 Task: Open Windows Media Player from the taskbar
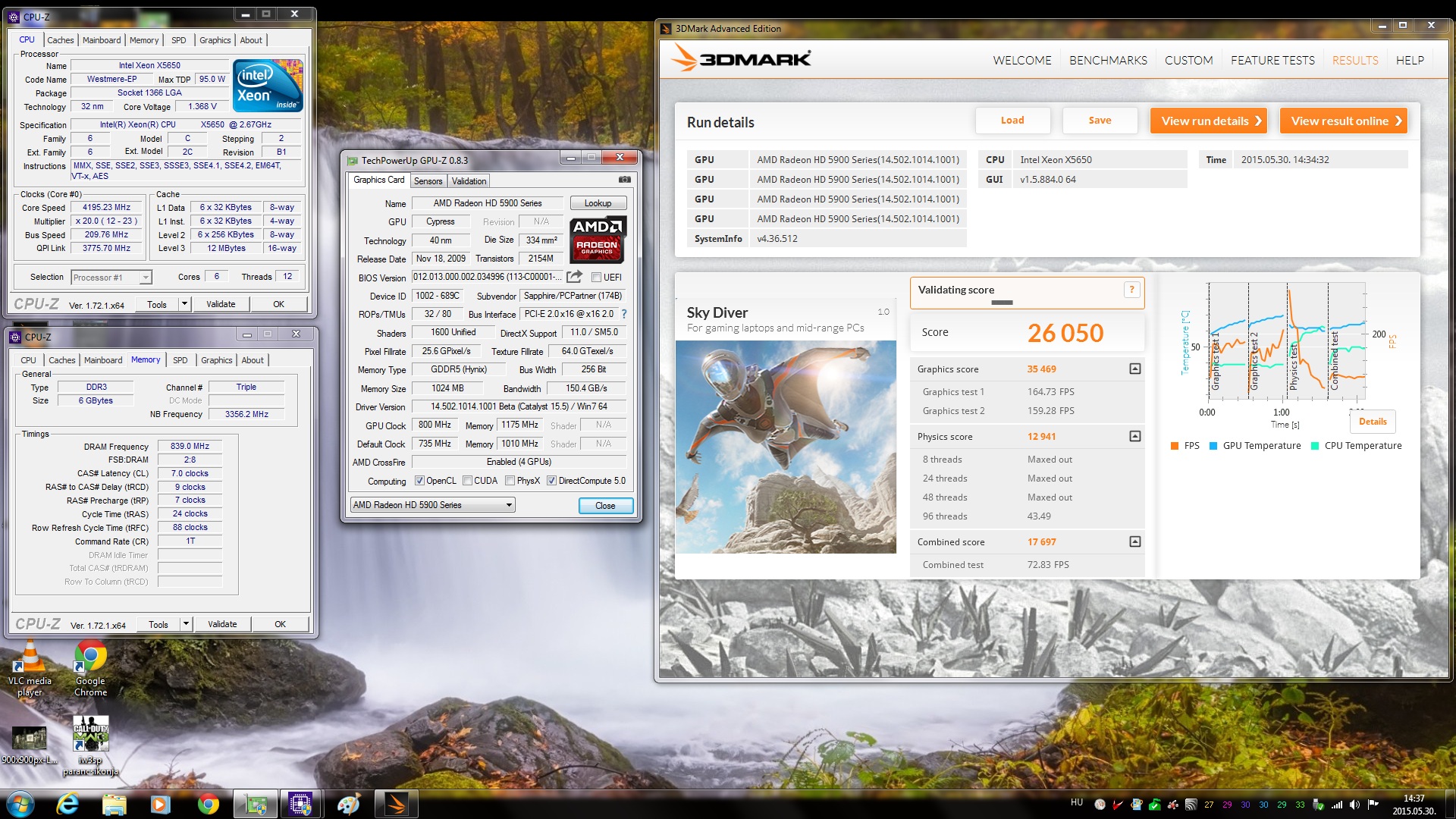pyautogui.click(x=160, y=804)
